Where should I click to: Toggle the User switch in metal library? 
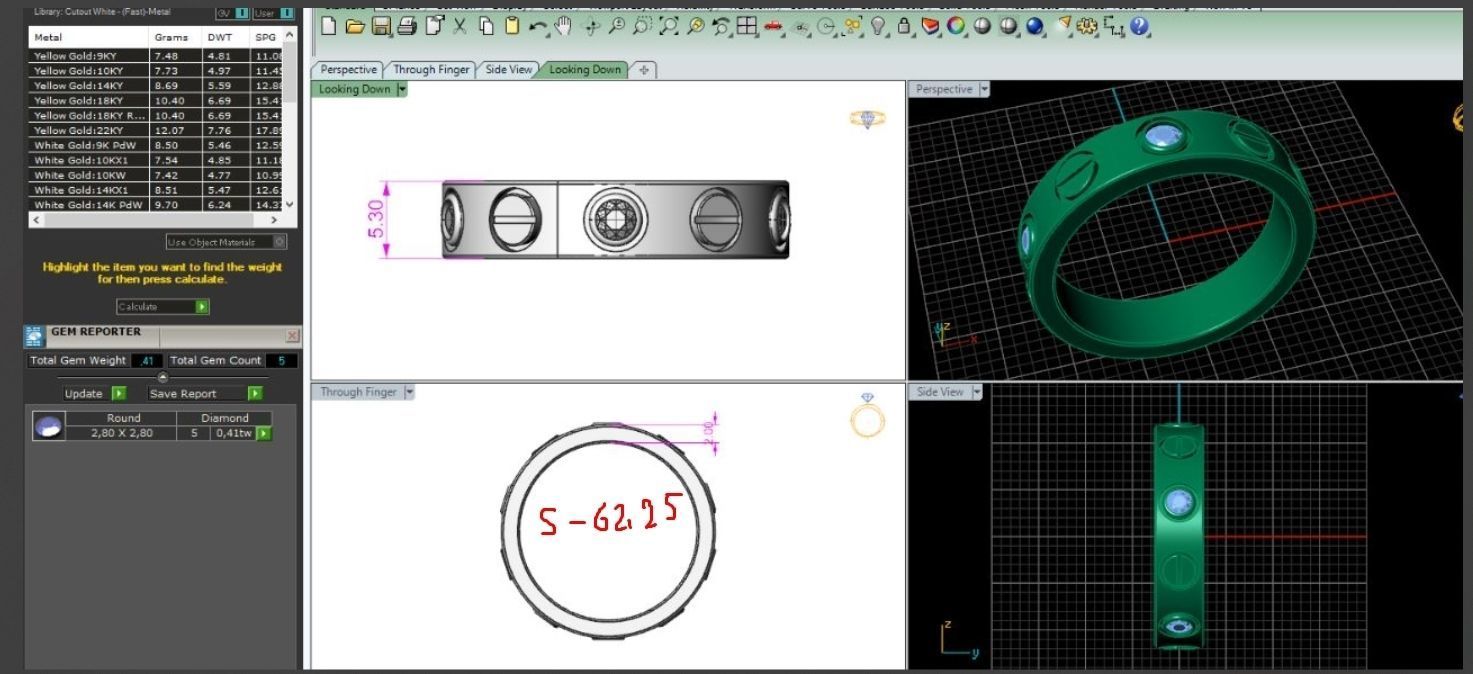pos(272,13)
